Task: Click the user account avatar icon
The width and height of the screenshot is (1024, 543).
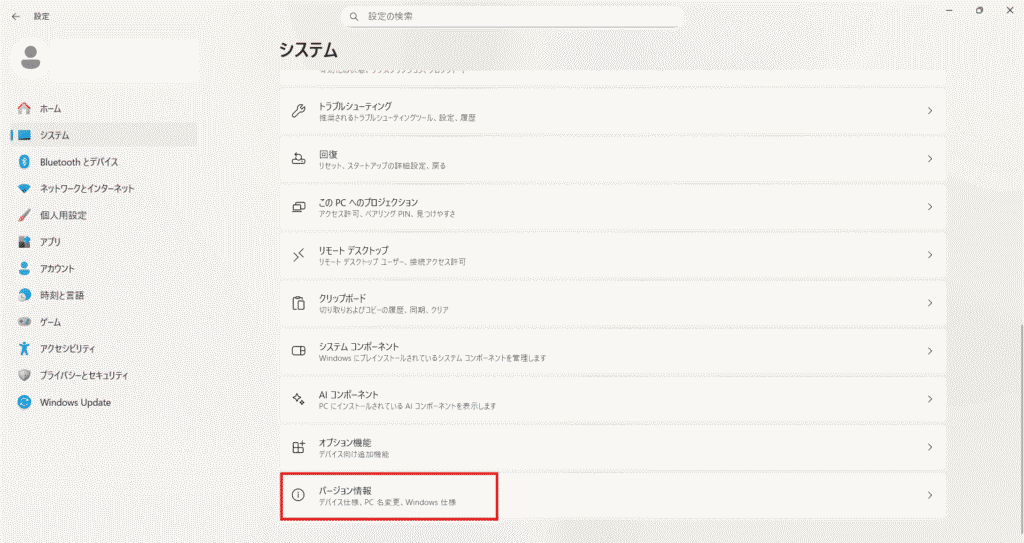Action: 31,58
